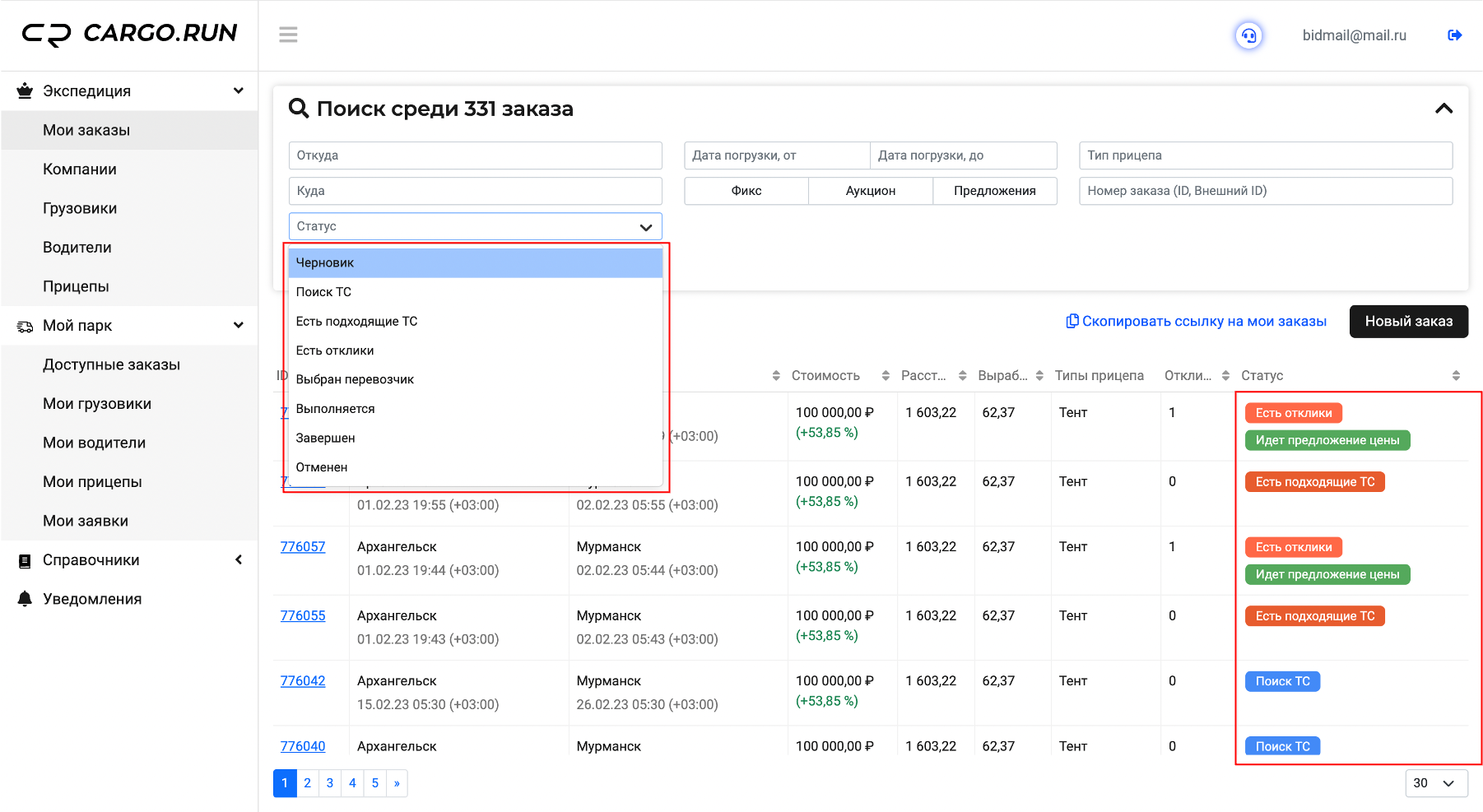
Task: Click the CARGO.RUN logo
Action: [x=129, y=34]
